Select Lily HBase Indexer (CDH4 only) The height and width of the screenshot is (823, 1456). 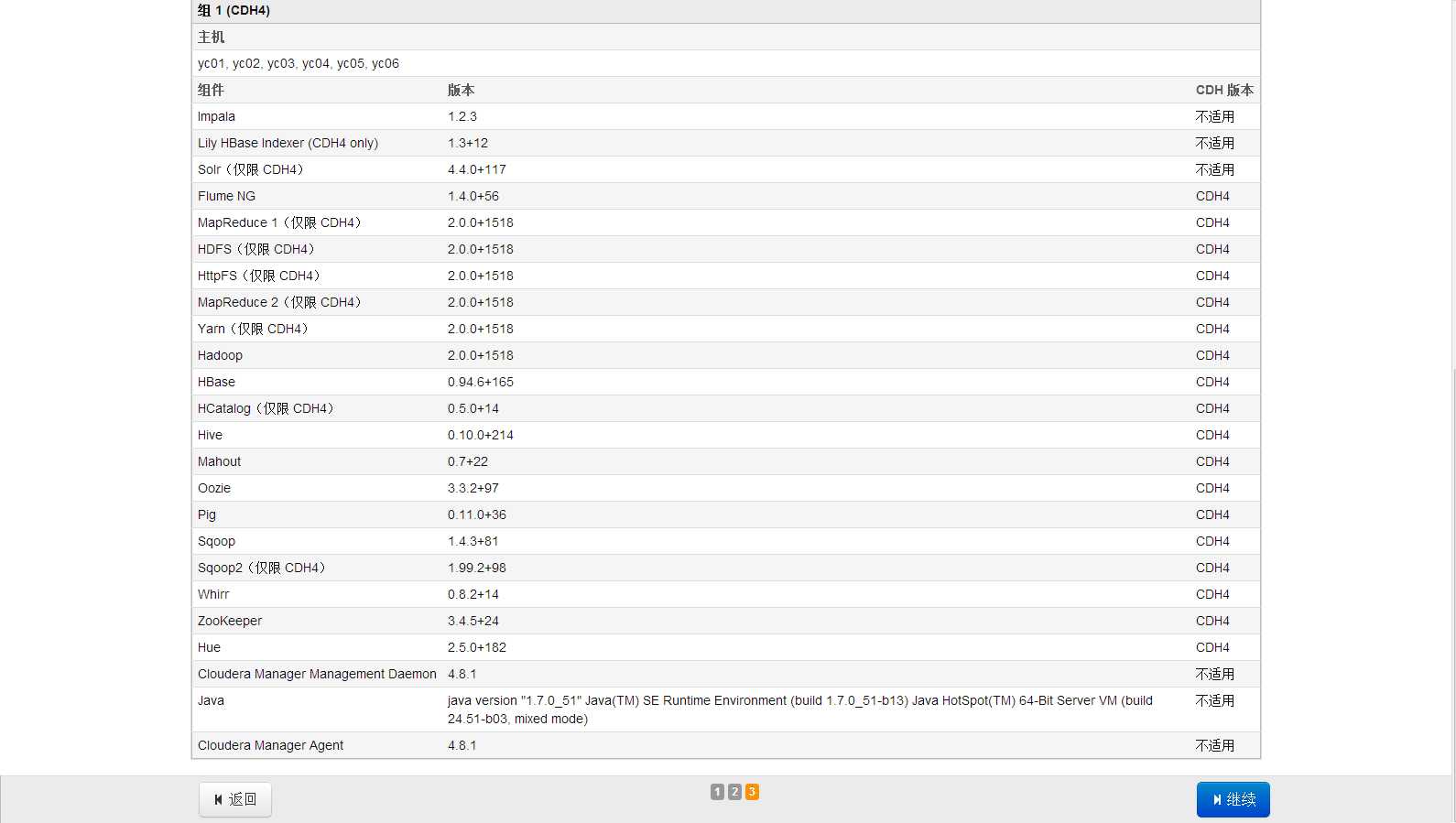[288, 143]
